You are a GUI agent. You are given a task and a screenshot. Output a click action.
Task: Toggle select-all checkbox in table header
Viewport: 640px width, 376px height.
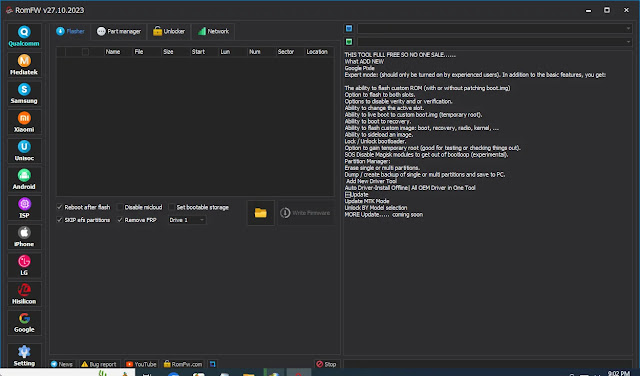85,51
